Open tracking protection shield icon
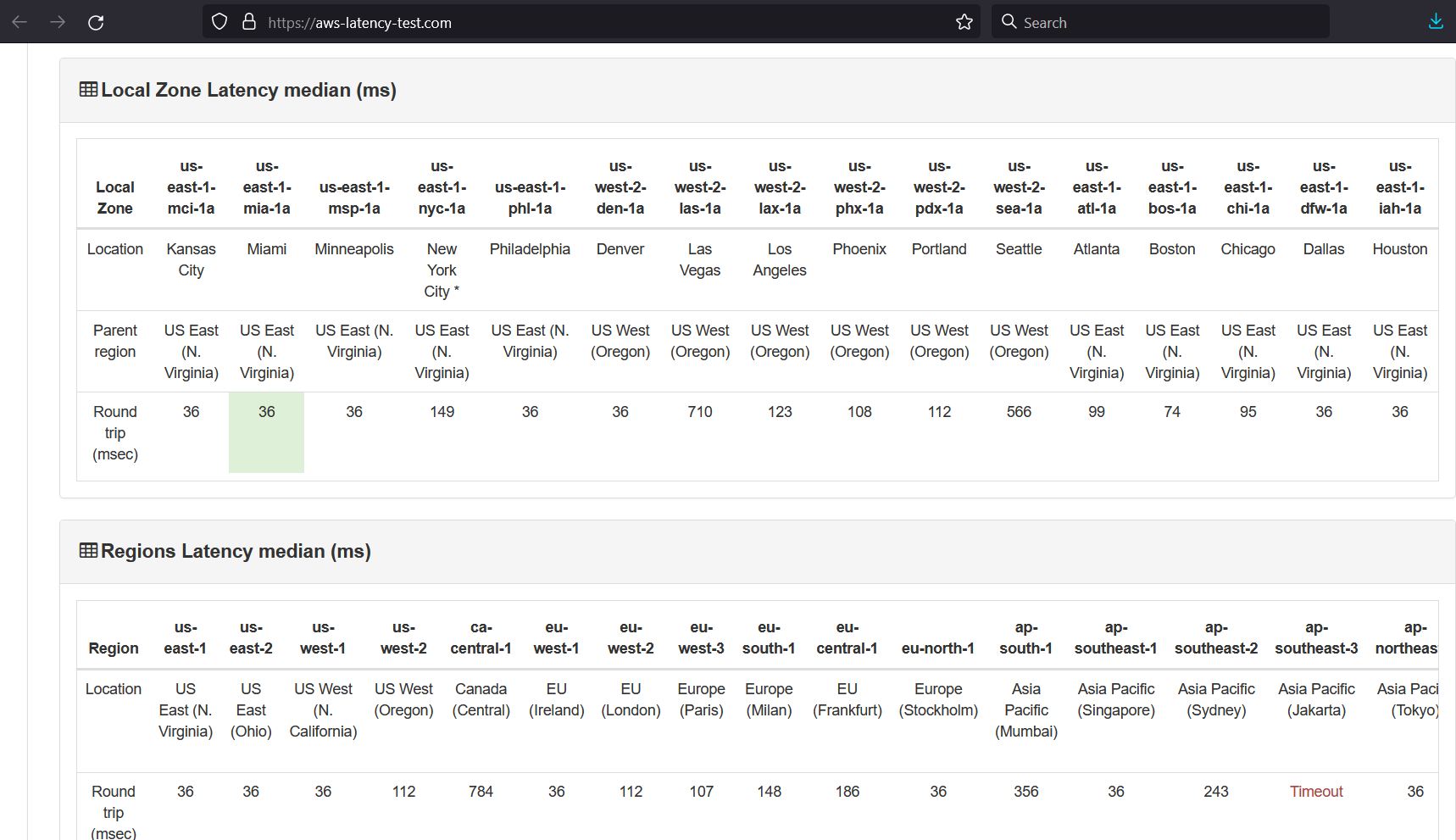This screenshot has height=840, width=1456. 220,22
